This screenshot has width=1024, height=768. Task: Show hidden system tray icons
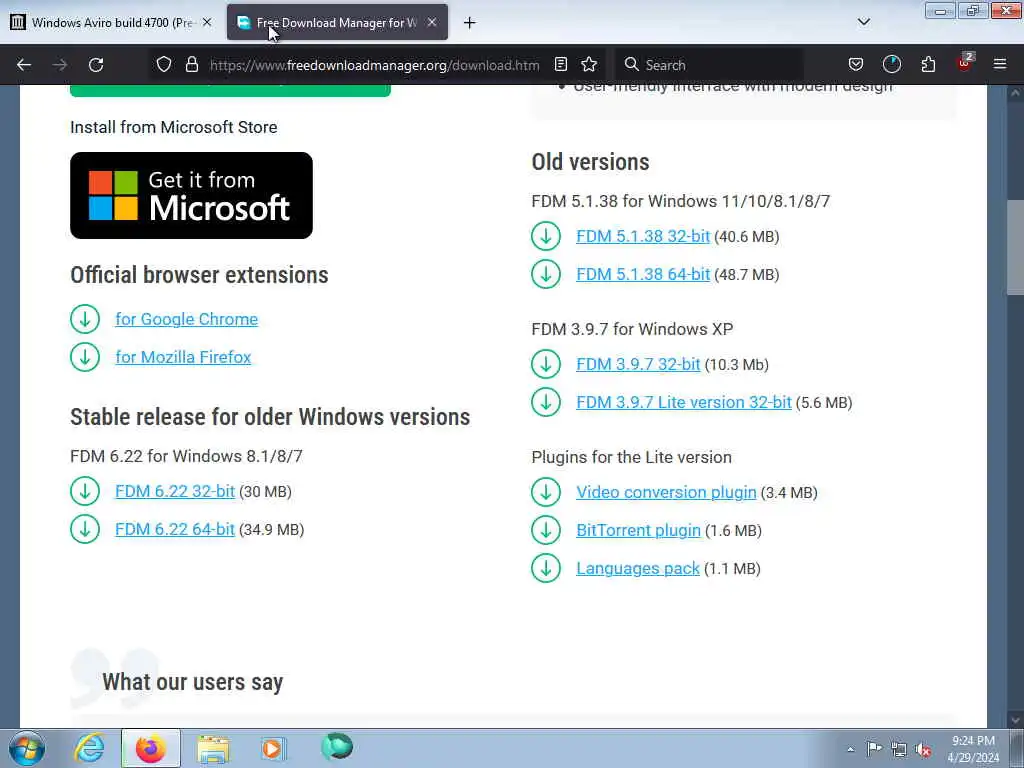click(x=850, y=749)
